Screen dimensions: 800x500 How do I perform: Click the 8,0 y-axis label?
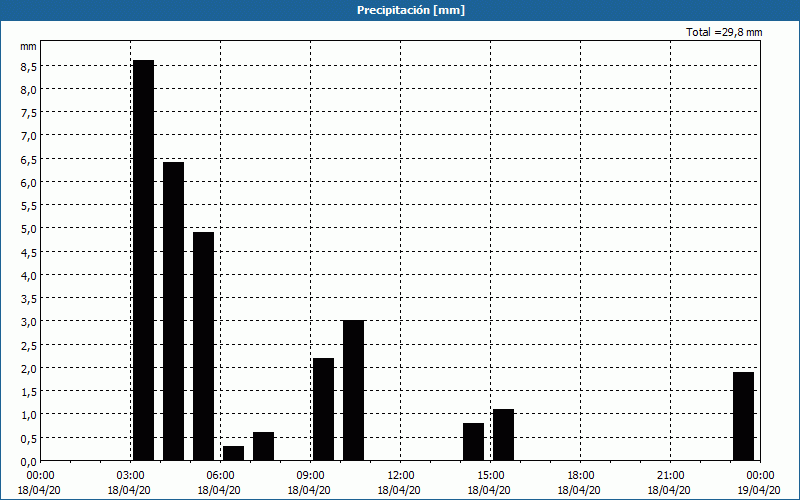pyautogui.click(x=29, y=90)
